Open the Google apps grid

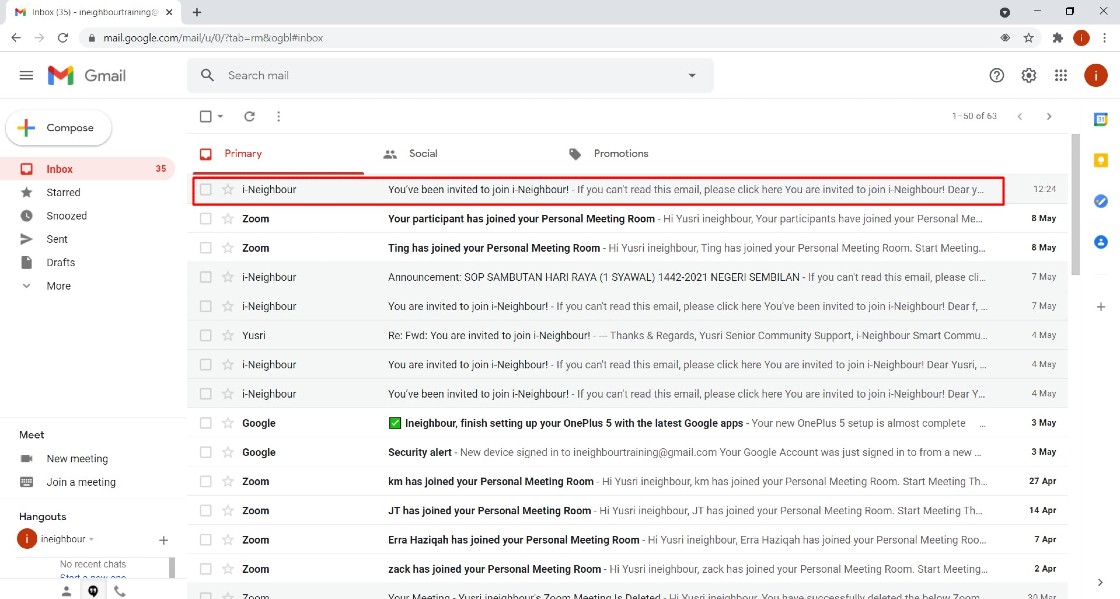(1061, 75)
